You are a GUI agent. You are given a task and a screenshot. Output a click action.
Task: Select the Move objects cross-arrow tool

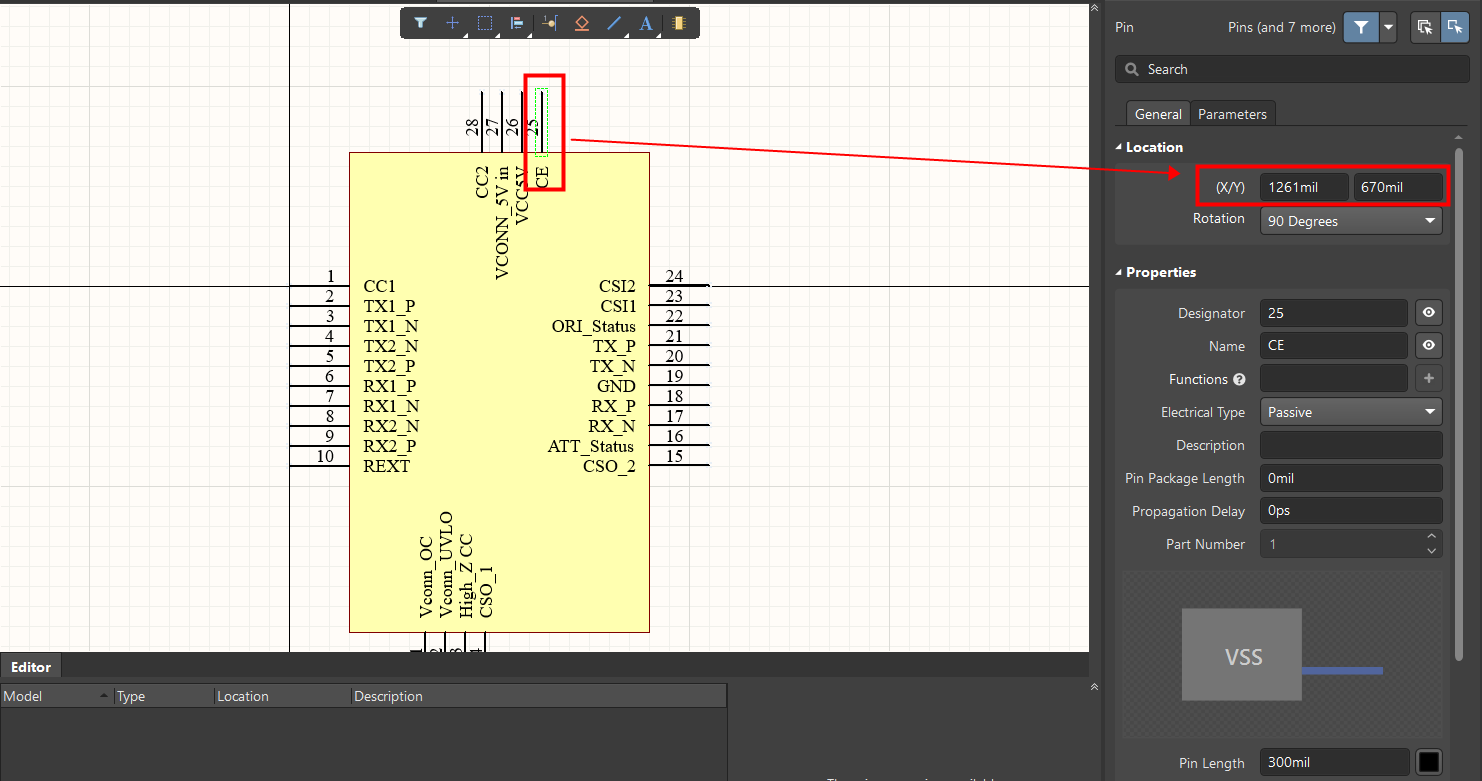tap(452, 23)
